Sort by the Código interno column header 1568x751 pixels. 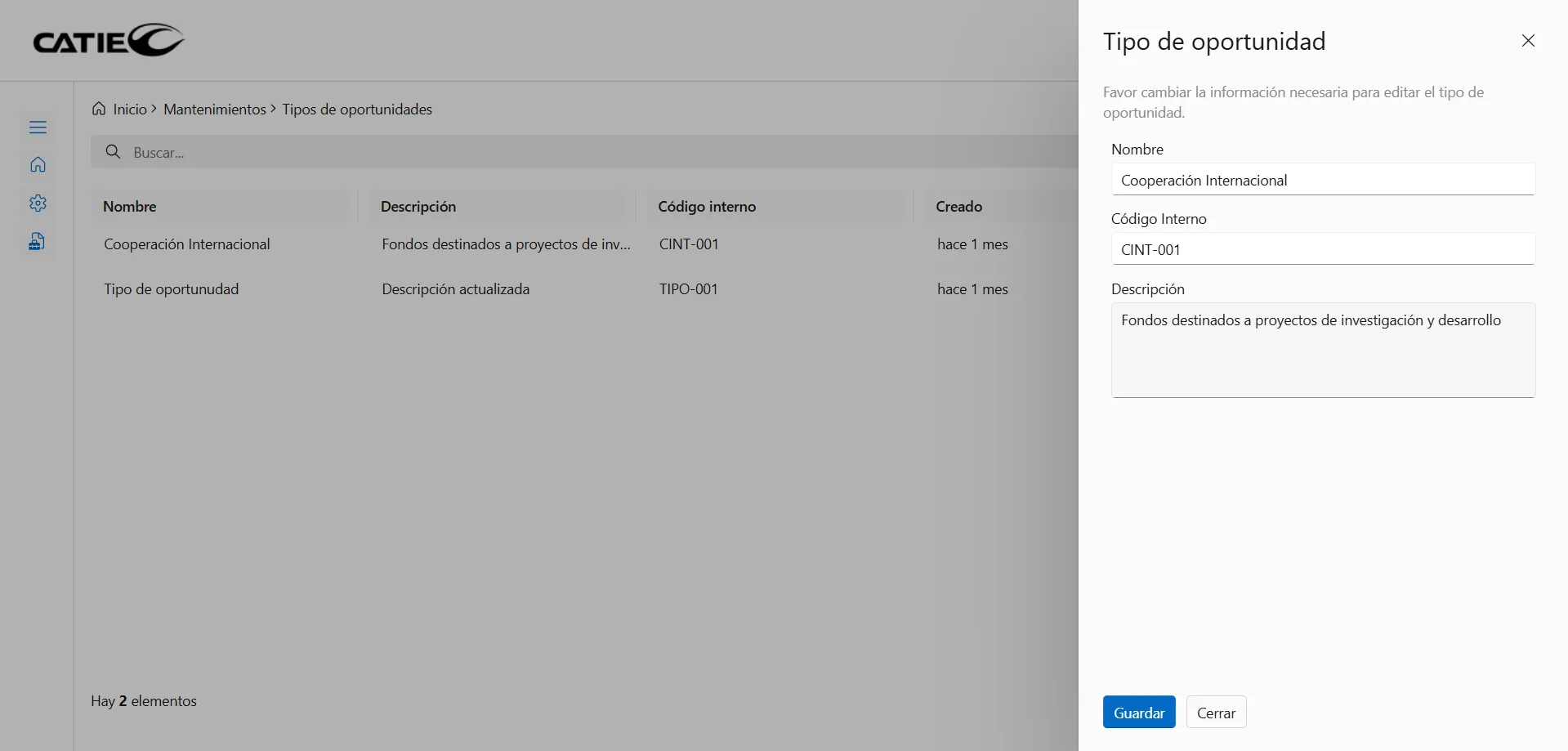pyautogui.click(x=707, y=207)
